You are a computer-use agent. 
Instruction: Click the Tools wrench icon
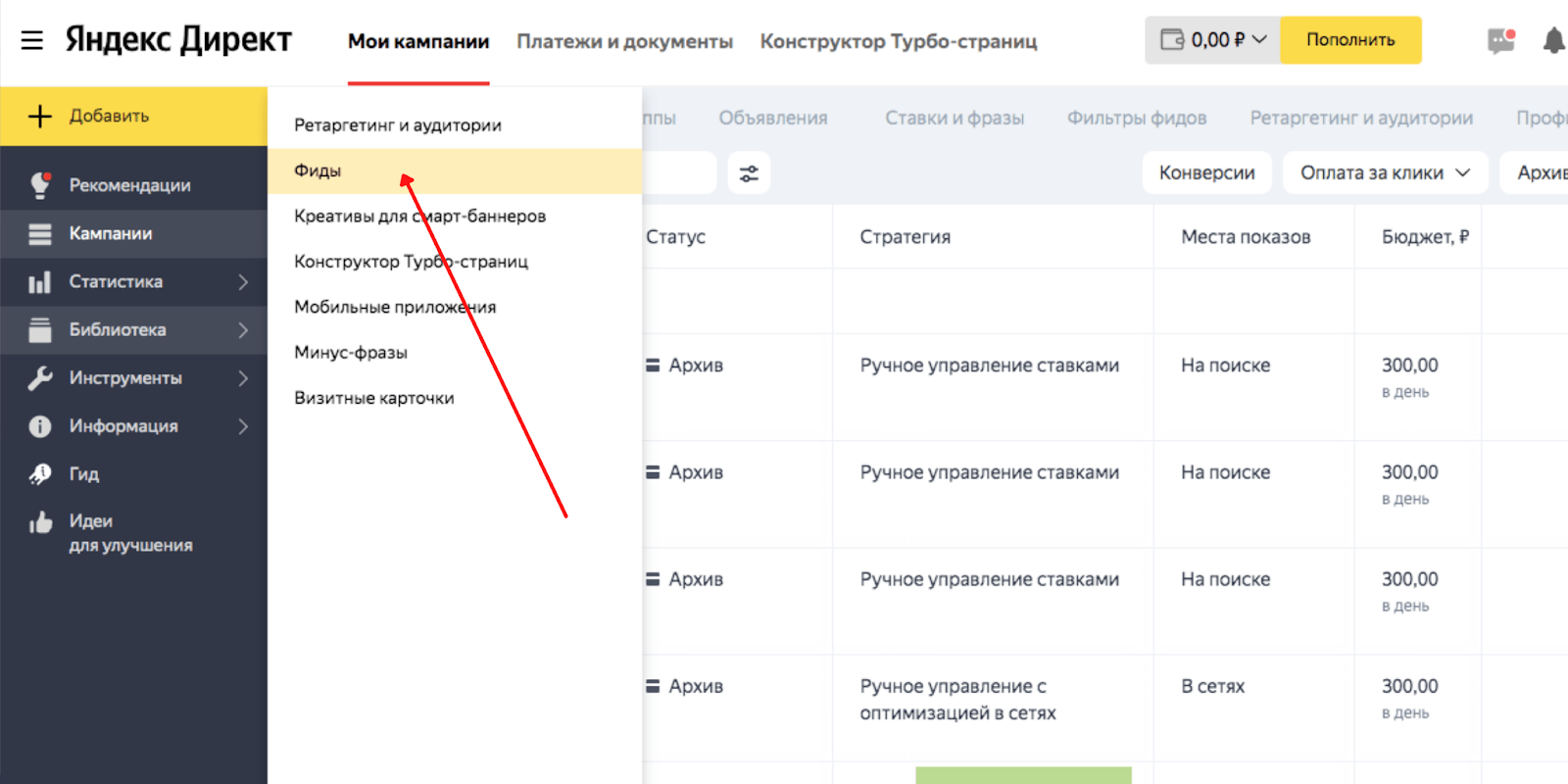pos(40,378)
